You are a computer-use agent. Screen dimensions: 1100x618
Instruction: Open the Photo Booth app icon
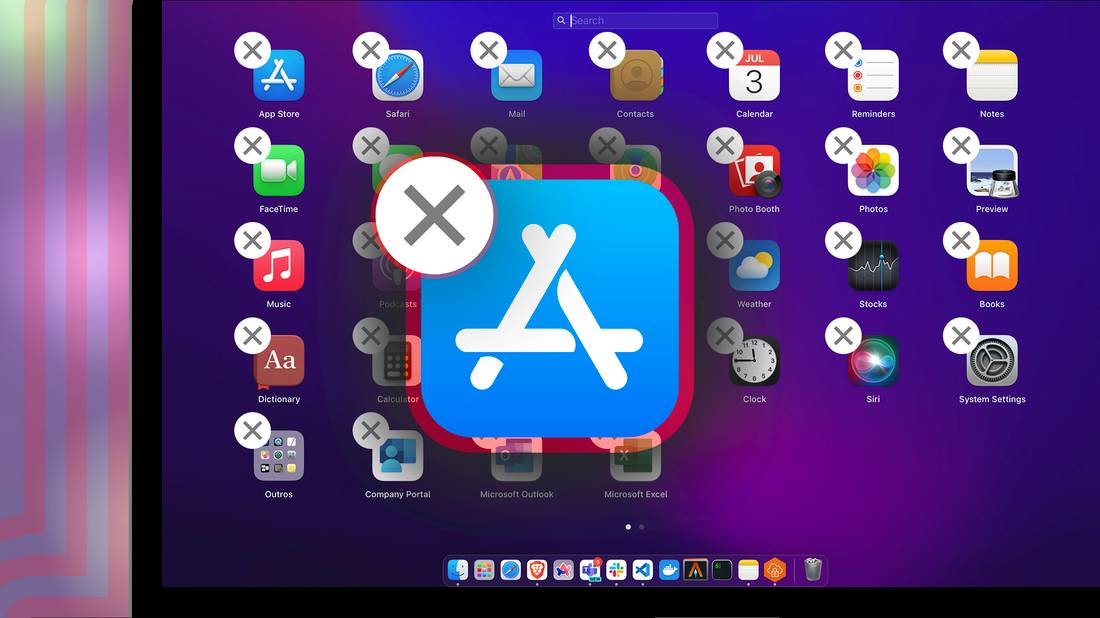(x=754, y=170)
